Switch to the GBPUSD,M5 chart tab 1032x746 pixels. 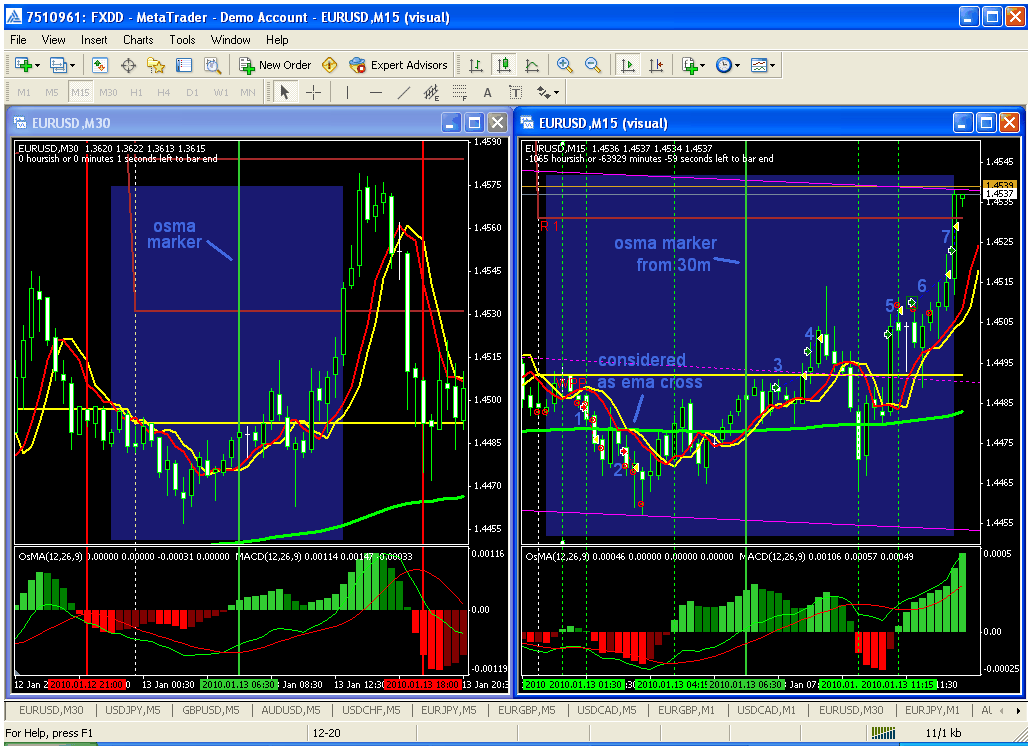211,710
